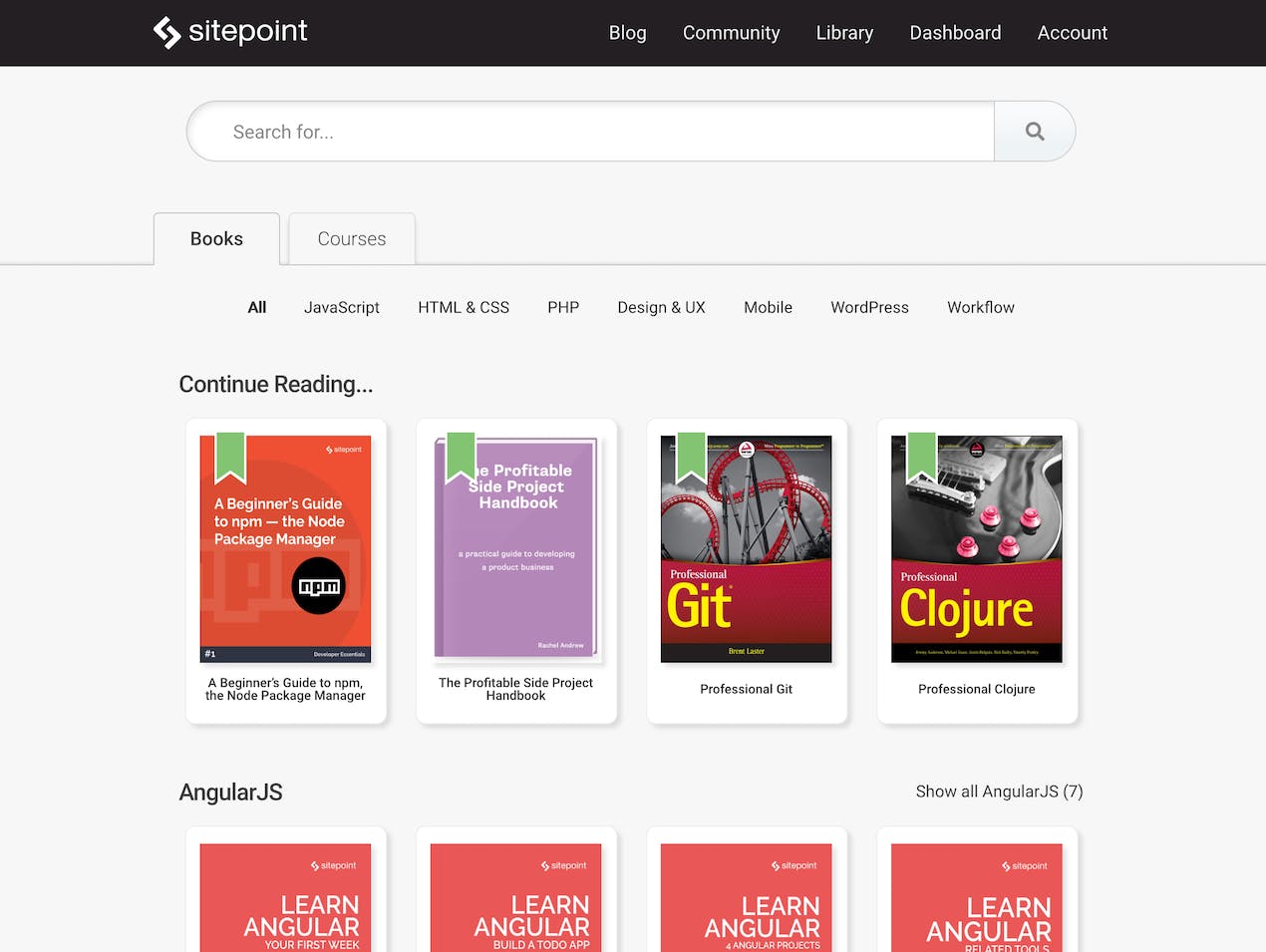Filter books by Workflow
Image resolution: width=1266 pixels, height=952 pixels.
tap(981, 307)
